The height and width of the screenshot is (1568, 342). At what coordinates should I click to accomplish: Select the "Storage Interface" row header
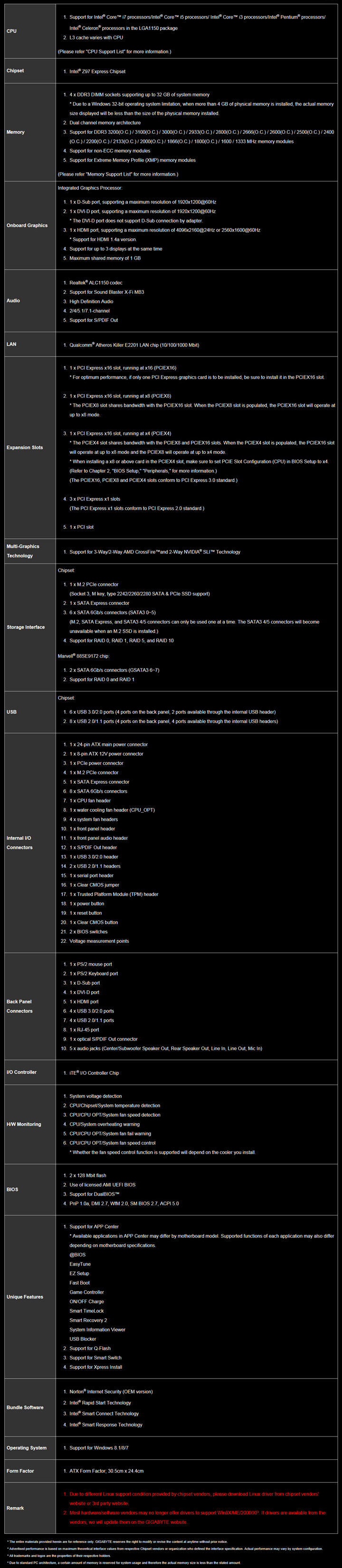point(26,627)
